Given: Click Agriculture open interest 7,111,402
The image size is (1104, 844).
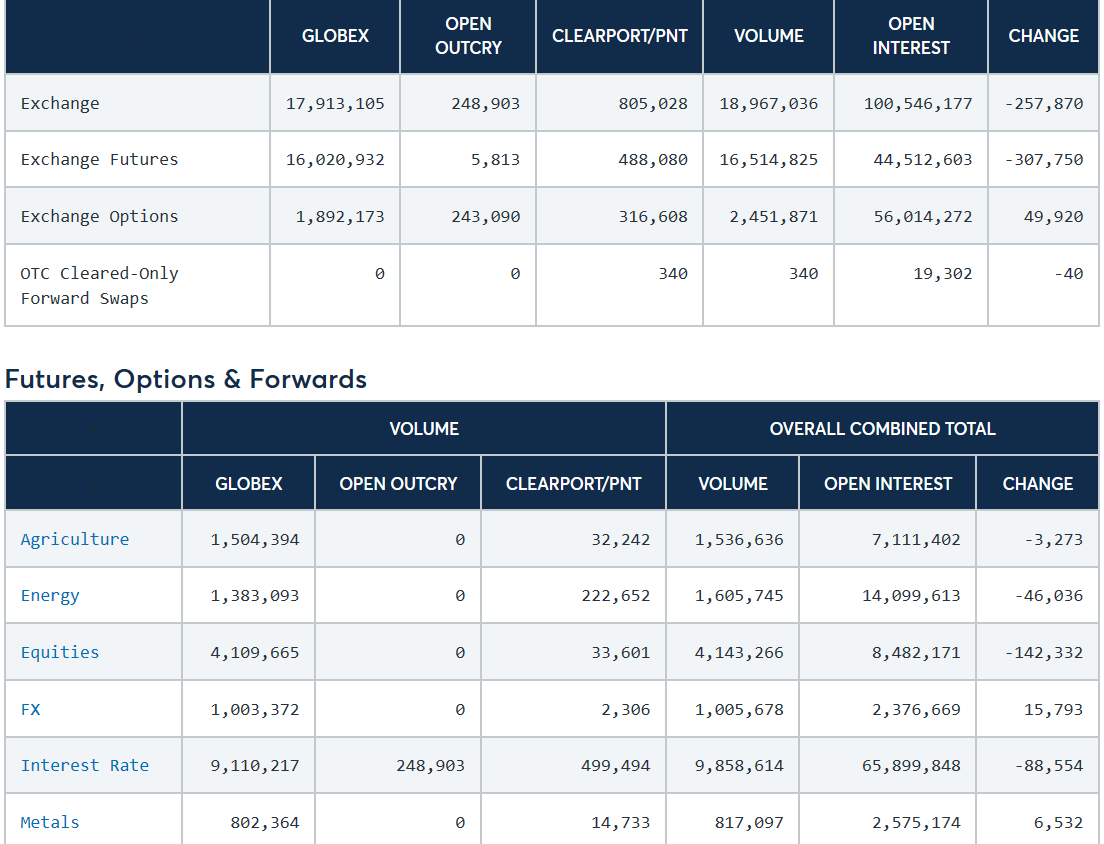Looking at the screenshot, I should 916,540.
